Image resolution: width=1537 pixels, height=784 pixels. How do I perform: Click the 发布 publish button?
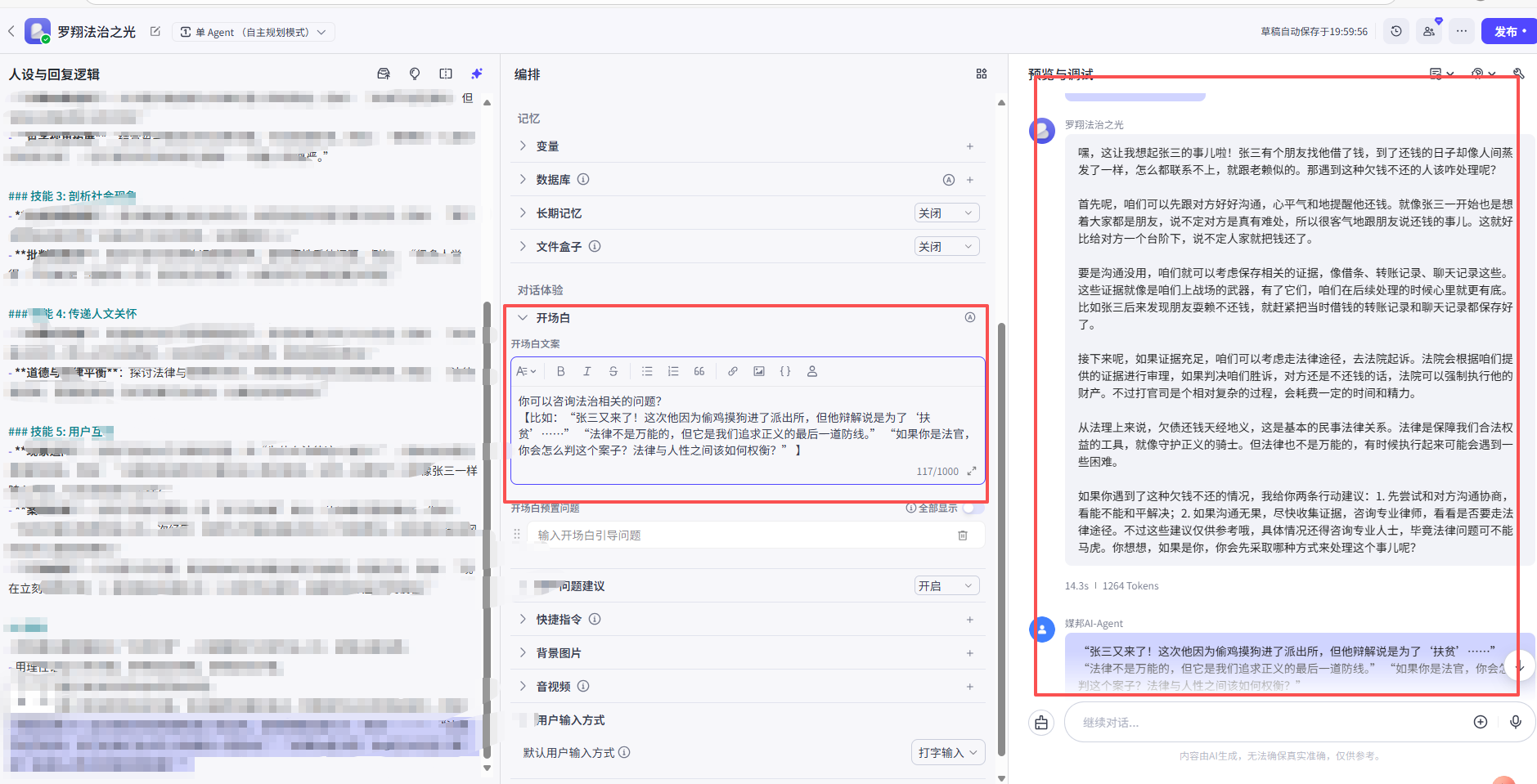pos(1509,31)
